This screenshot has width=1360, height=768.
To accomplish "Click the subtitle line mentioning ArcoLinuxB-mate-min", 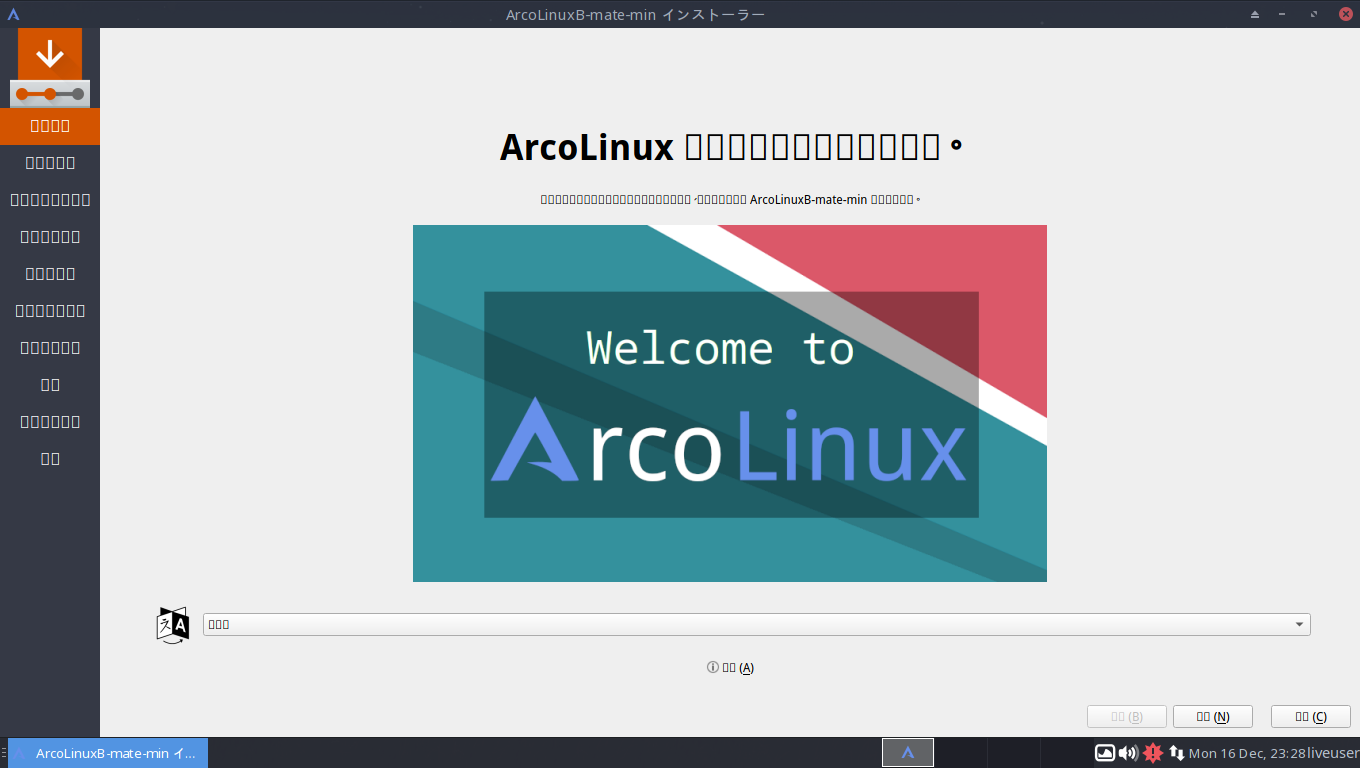I will coord(730,200).
